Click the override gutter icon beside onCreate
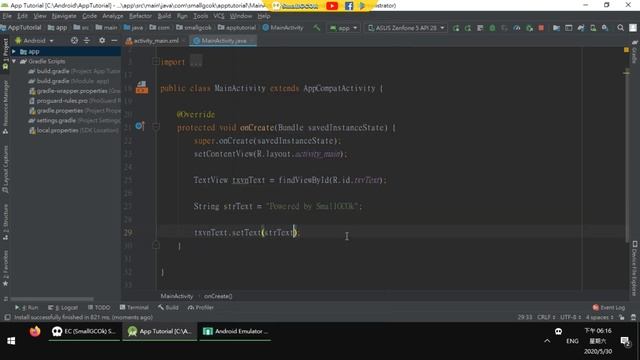640x360 pixels. coord(140,126)
